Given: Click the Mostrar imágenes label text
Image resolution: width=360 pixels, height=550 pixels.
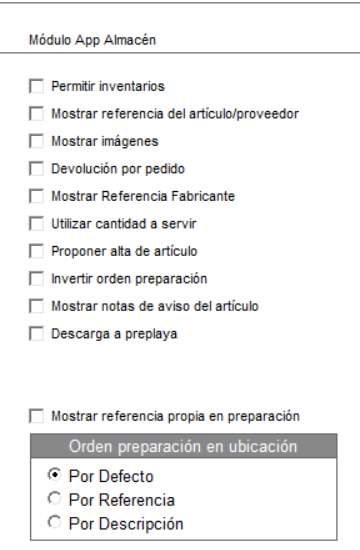Looking at the screenshot, I should 105,141.
